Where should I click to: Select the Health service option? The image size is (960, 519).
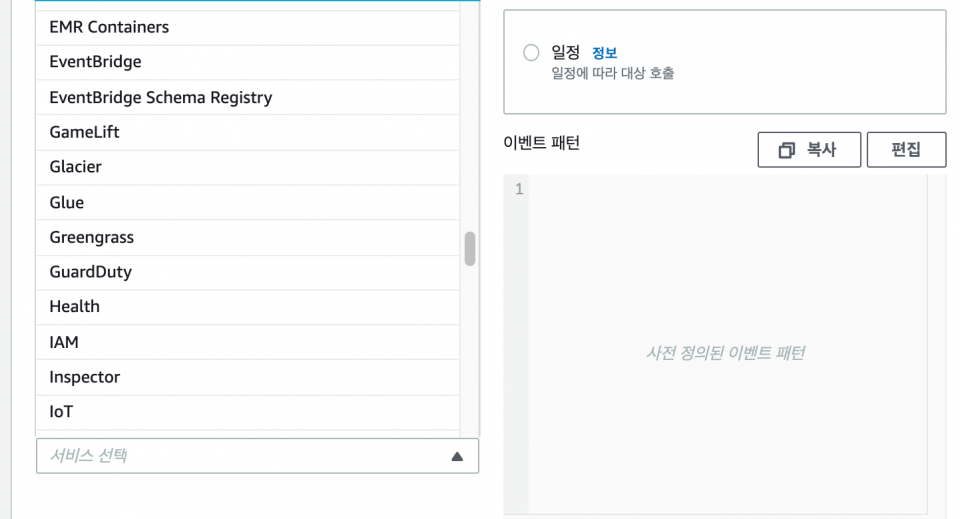tap(247, 307)
